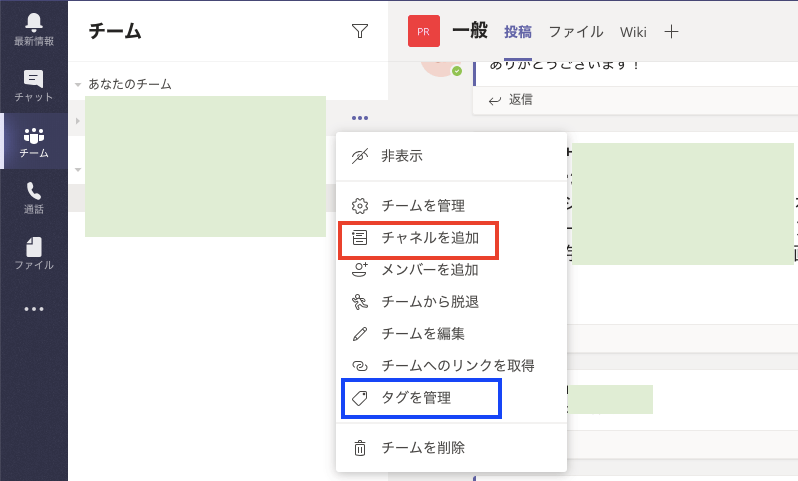Switch to the Wiki tab
Image resolution: width=798 pixels, height=481 pixels.
633,32
